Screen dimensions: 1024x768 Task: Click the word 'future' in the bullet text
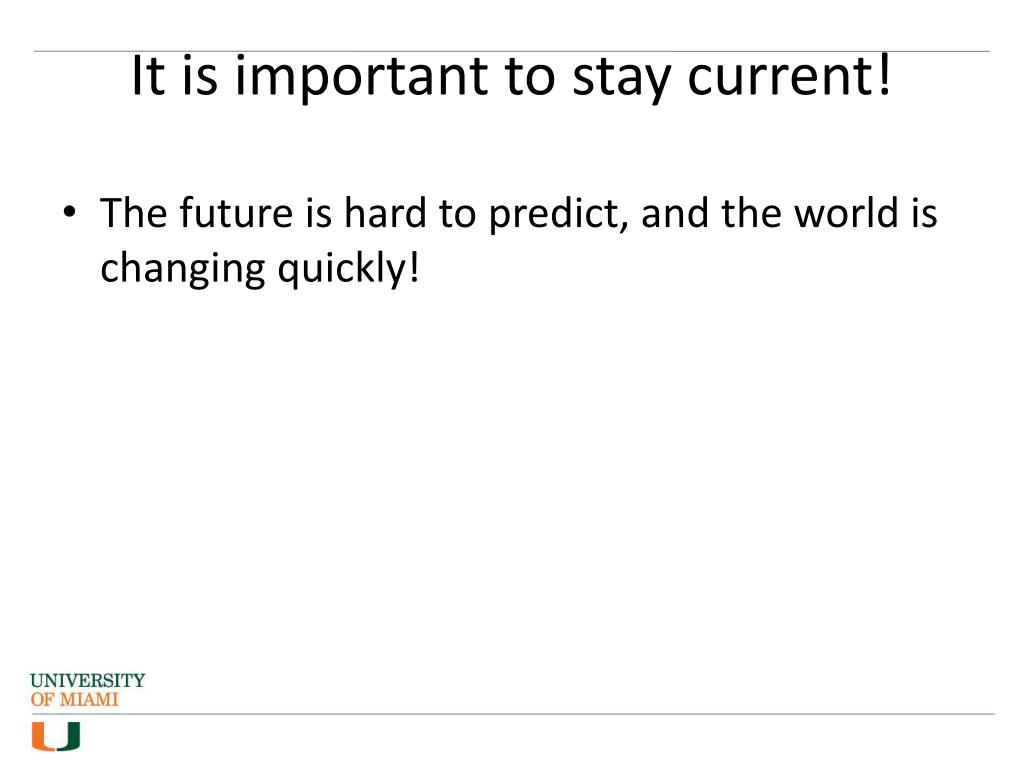(x=236, y=213)
